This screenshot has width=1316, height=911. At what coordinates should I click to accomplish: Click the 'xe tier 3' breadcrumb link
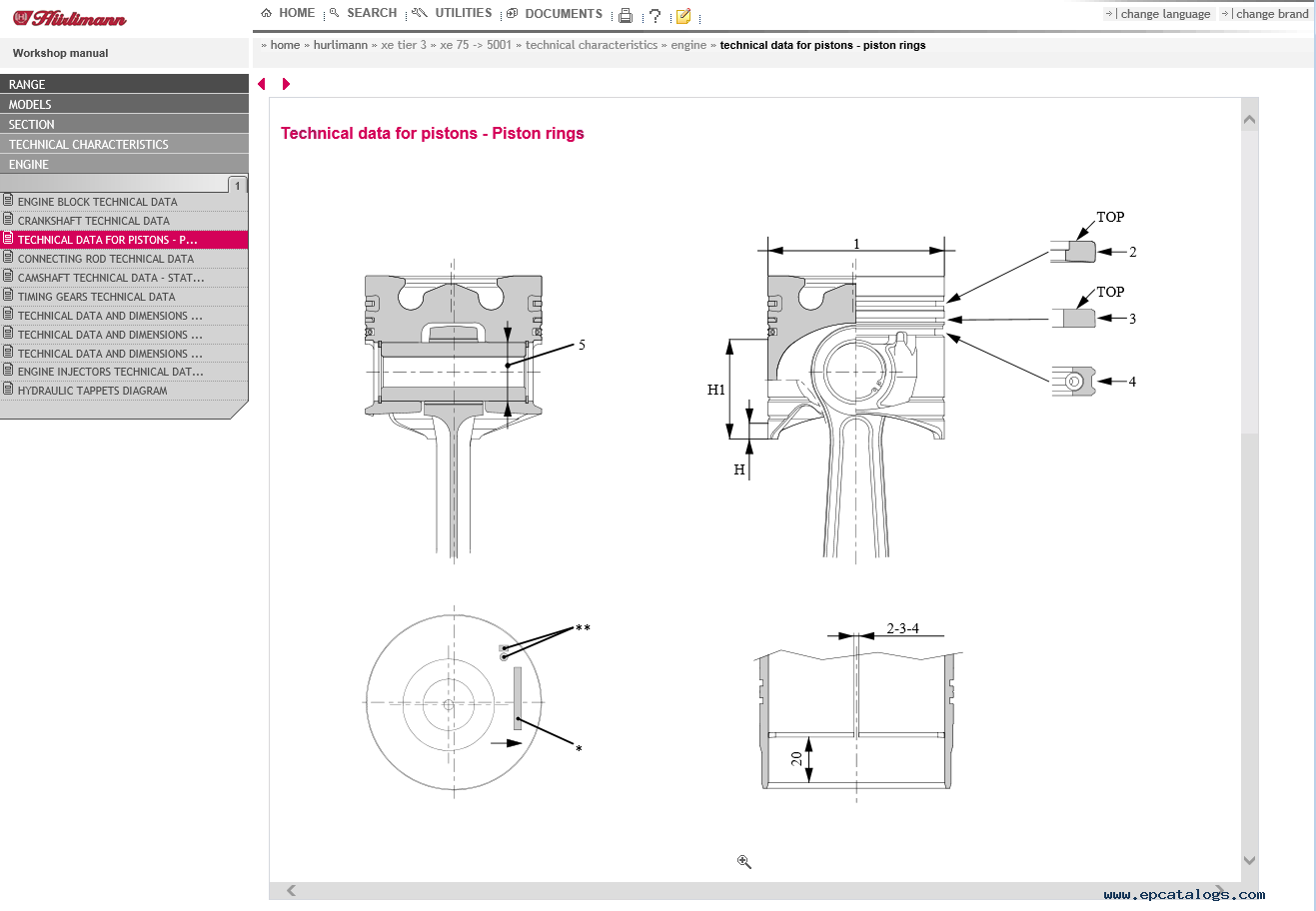[x=404, y=45]
